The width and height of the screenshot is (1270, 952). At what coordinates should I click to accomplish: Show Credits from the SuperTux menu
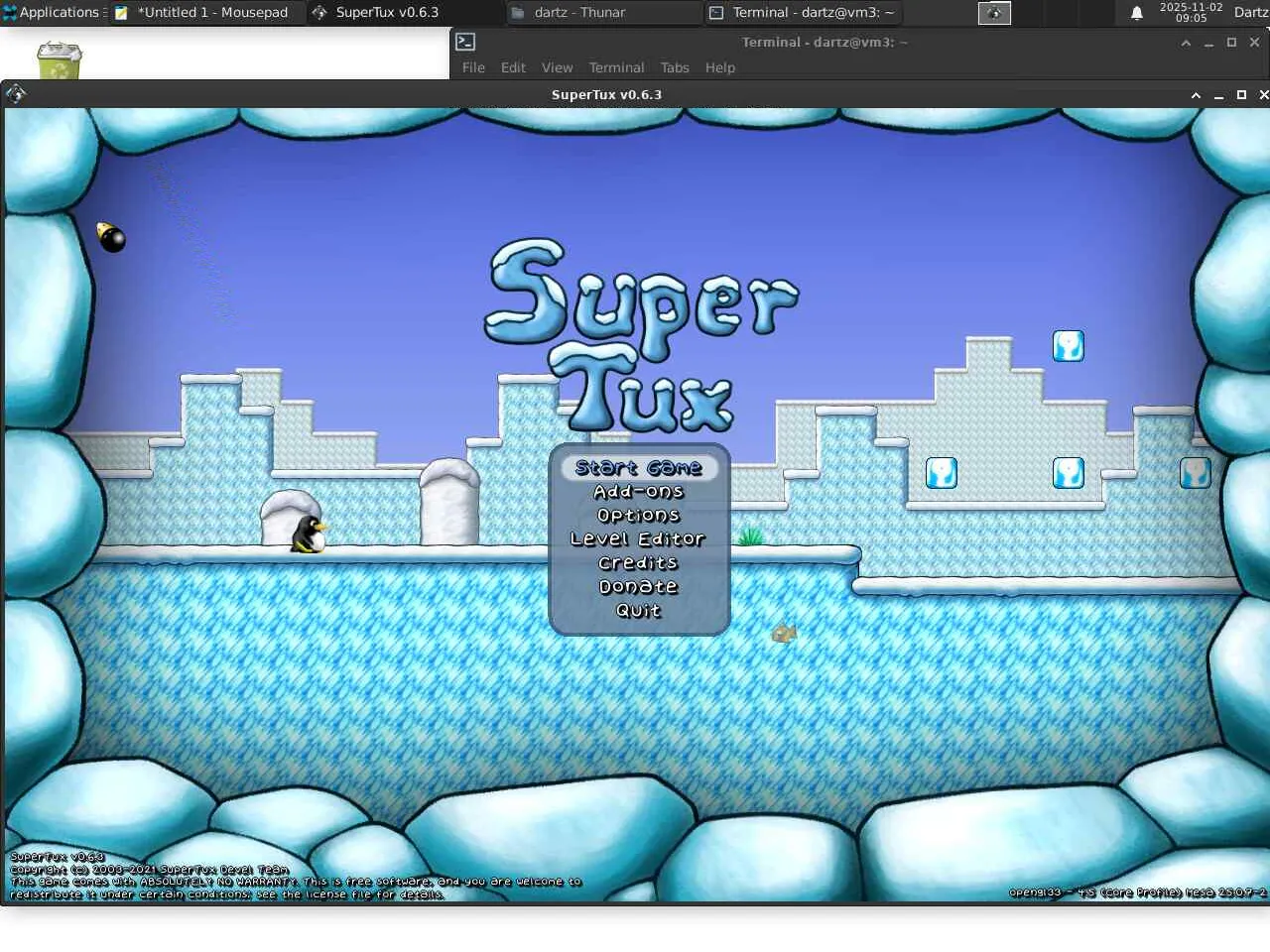pyautogui.click(x=638, y=562)
